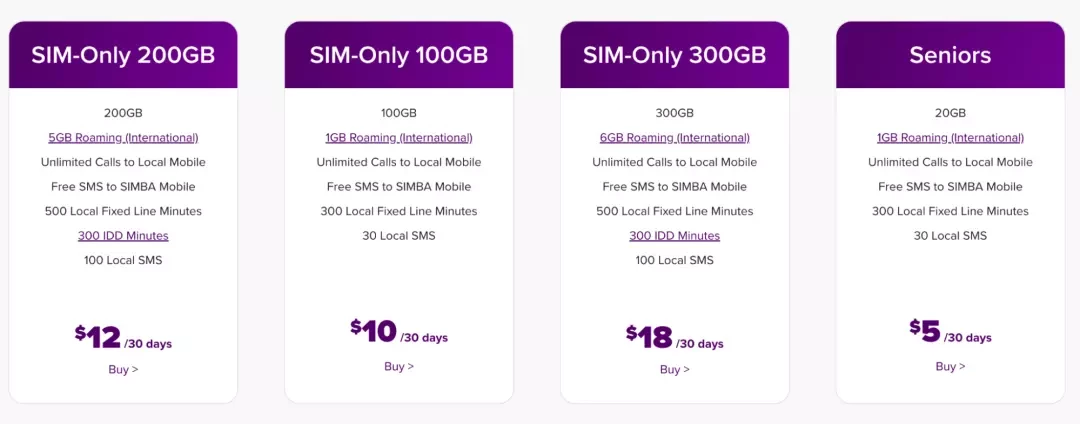Buy the SIM-Only 200GB plan
Viewport: 1080px width, 424px height.
tap(123, 370)
